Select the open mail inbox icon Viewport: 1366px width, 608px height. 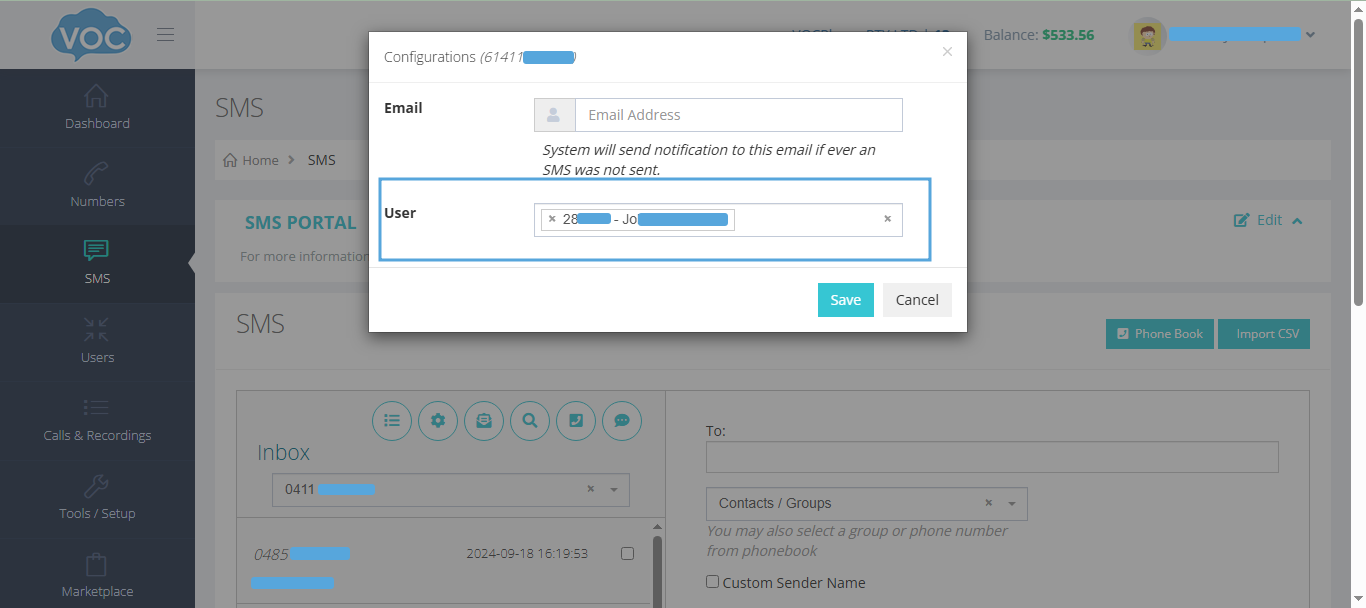pyautogui.click(x=484, y=421)
